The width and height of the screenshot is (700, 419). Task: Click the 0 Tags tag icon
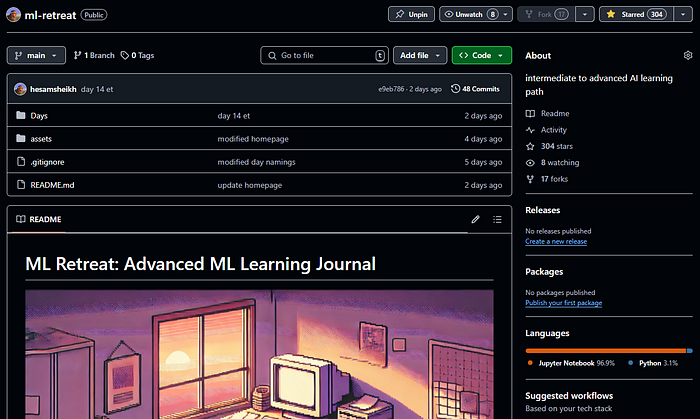pyautogui.click(x=125, y=55)
